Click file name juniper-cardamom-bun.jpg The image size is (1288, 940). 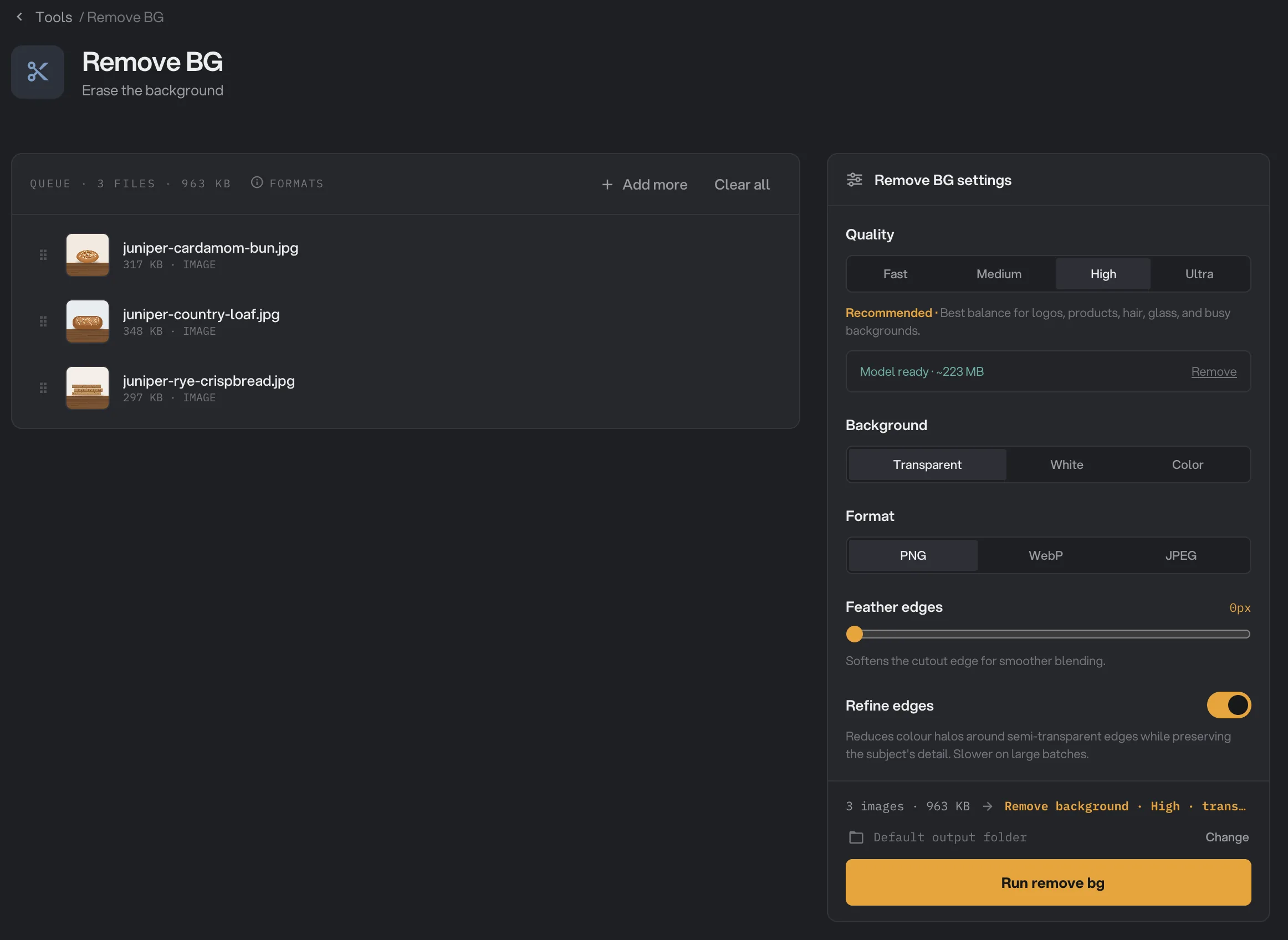click(211, 248)
